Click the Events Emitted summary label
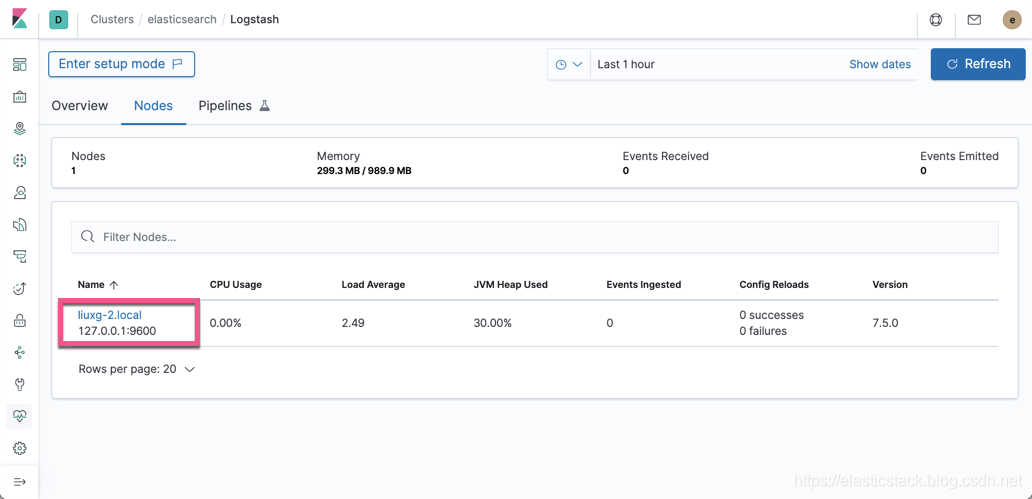1032x499 pixels. (x=960, y=156)
